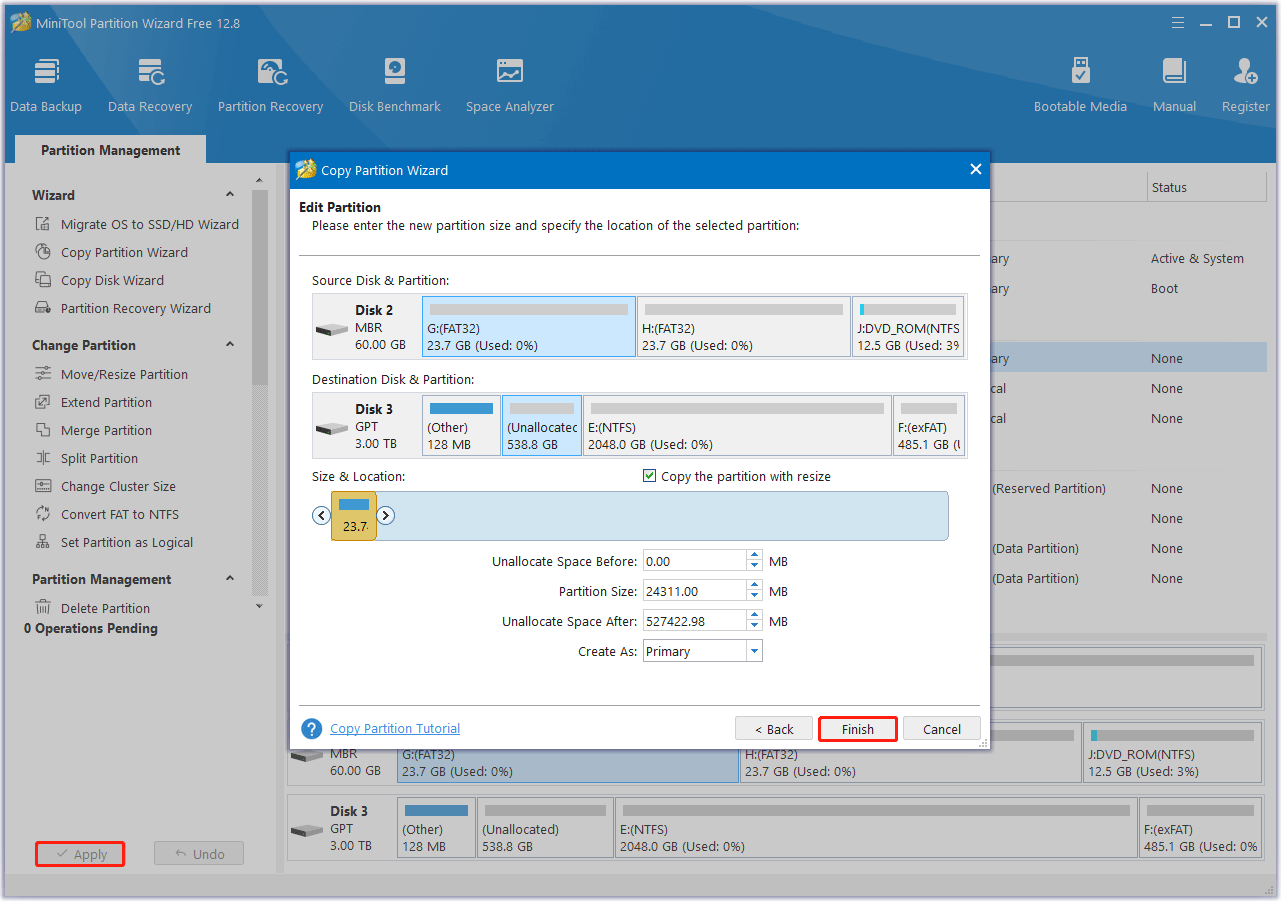Screen dimensions: 1282x903
Task: Click the Disk 2 drive icon in the wizard
Action: point(332,329)
